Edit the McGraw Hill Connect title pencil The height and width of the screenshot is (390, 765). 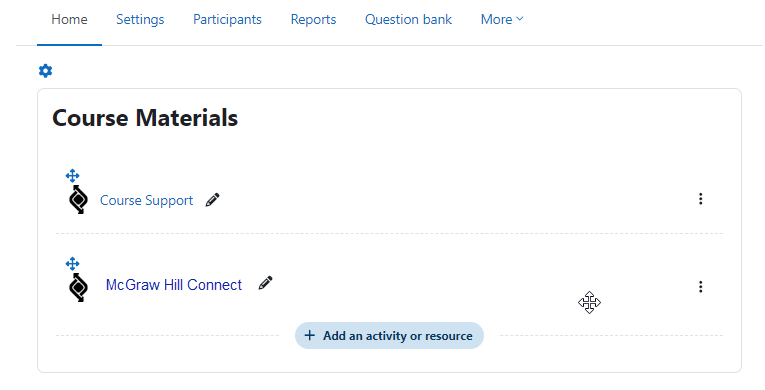(265, 283)
